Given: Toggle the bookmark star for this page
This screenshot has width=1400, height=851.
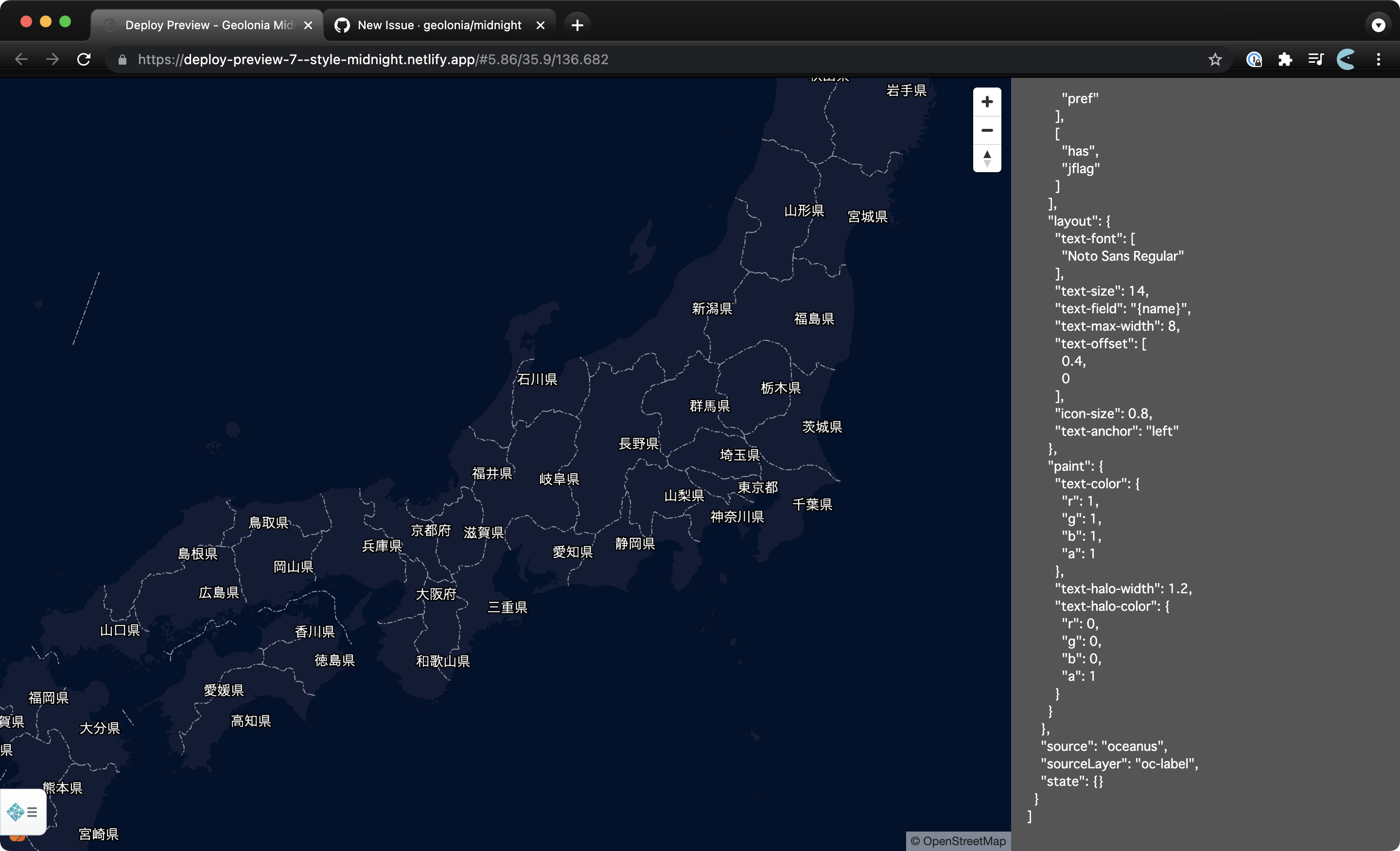Looking at the screenshot, I should coord(1215,59).
